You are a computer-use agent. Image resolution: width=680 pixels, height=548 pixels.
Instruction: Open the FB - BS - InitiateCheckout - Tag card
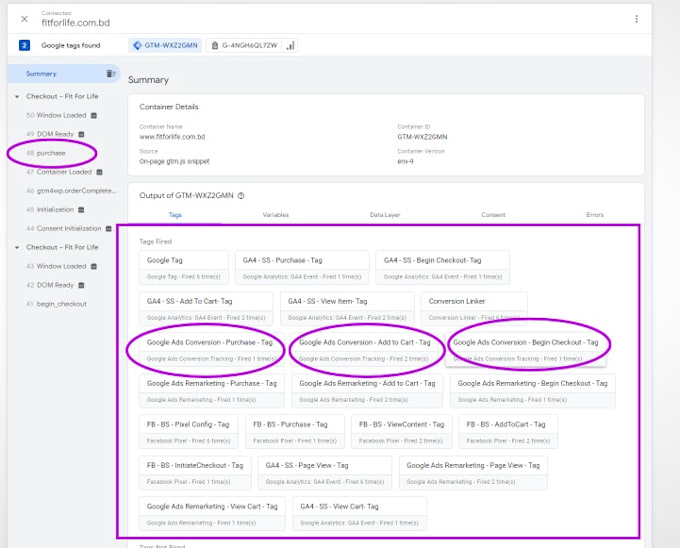[195, 473]
